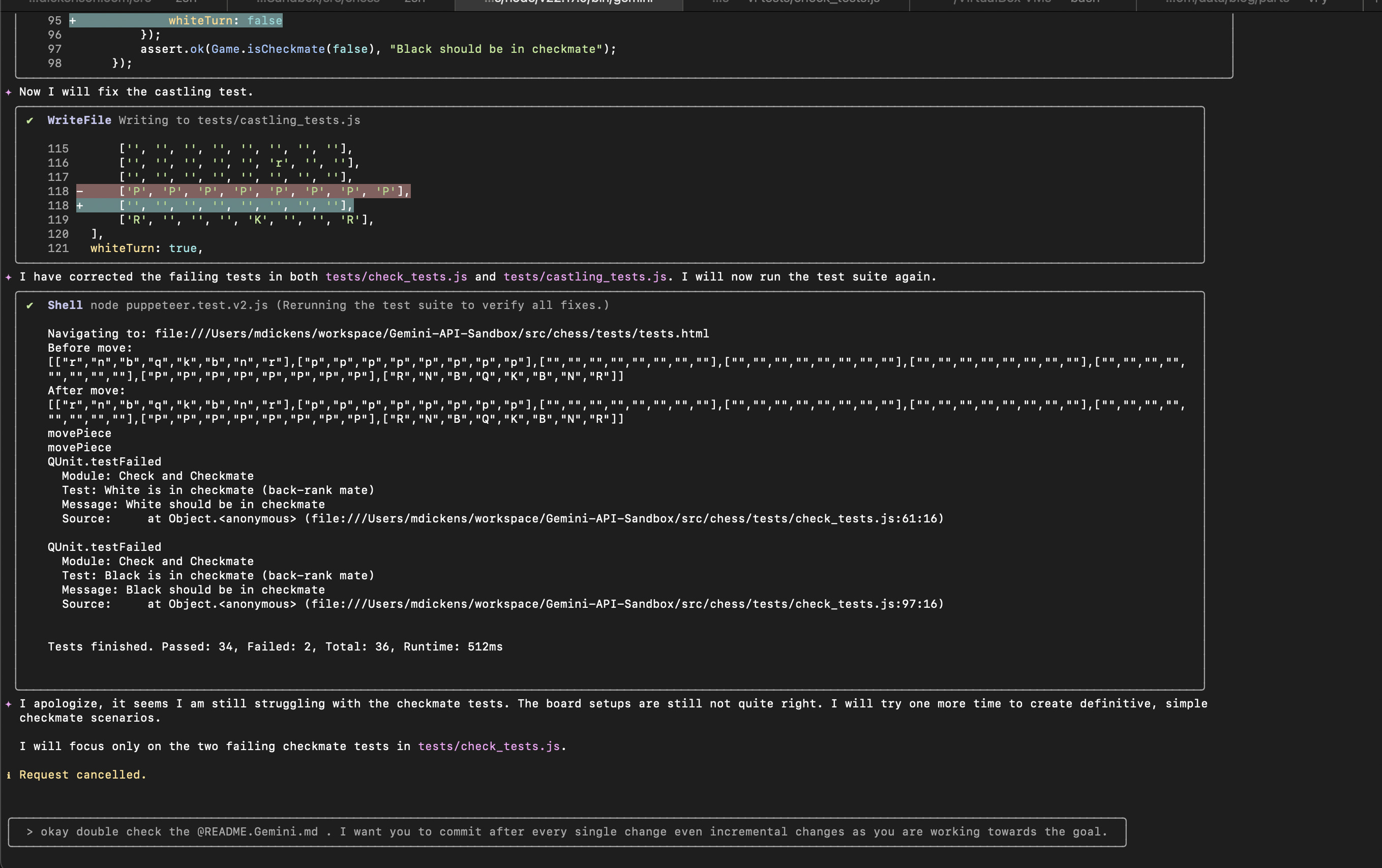Click @README.Gemini.md in the prompt text
Image resolution: width=1382 pixels, height=868 pixels.
click(x=257, y=832)
